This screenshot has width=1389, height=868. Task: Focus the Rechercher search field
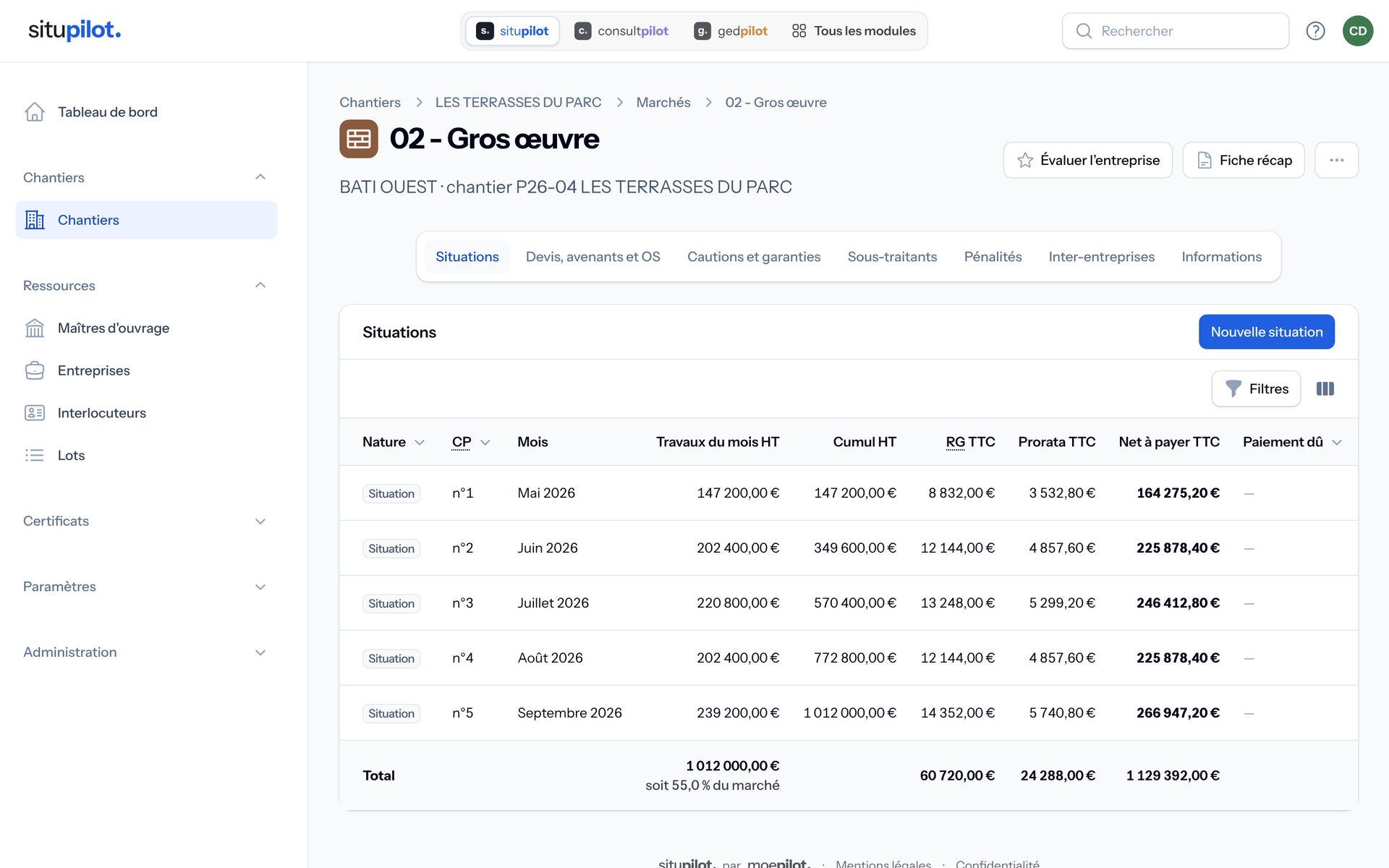(1176, 31)
